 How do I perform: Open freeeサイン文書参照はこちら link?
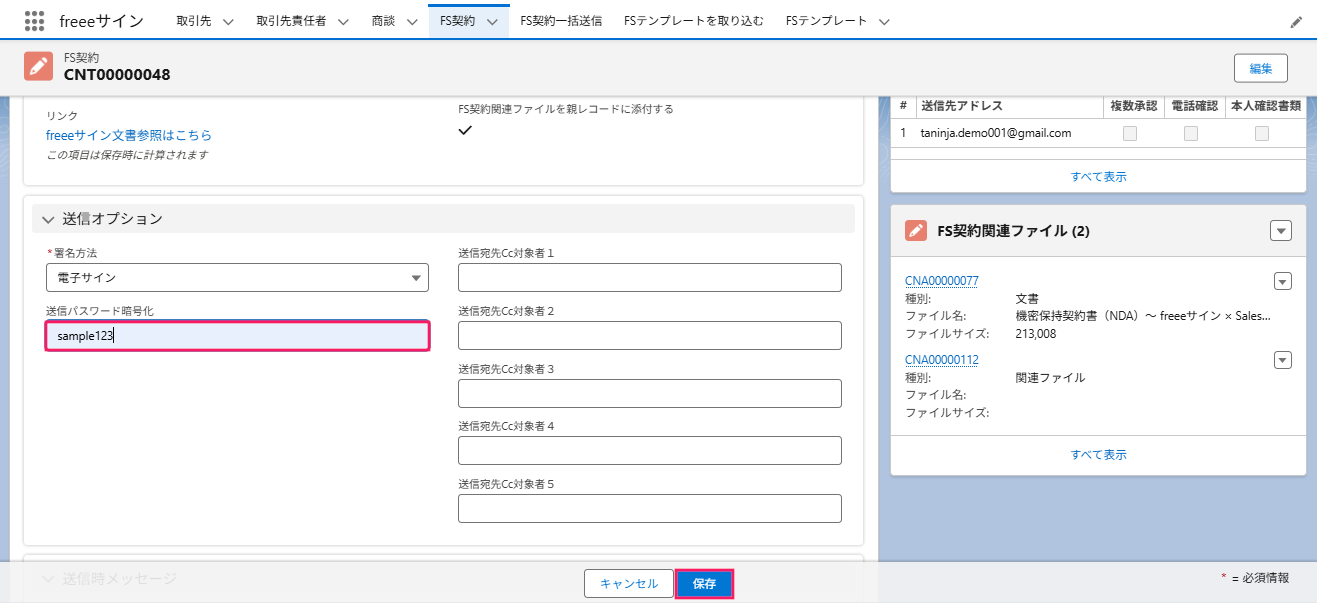[x=129, y=135]
